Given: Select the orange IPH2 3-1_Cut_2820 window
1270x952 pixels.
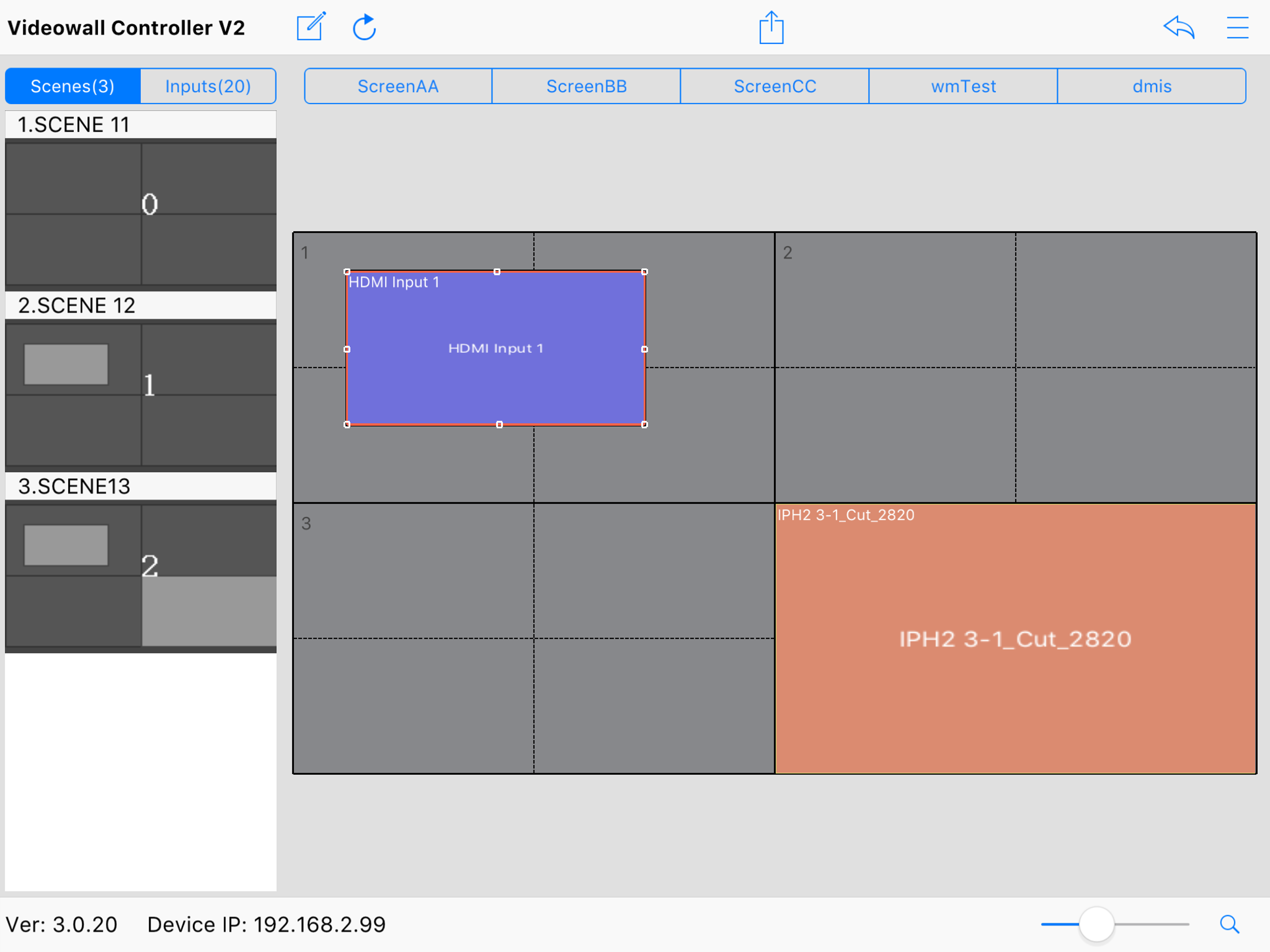Looking at the screenshot, I should tap(1015, 639).
